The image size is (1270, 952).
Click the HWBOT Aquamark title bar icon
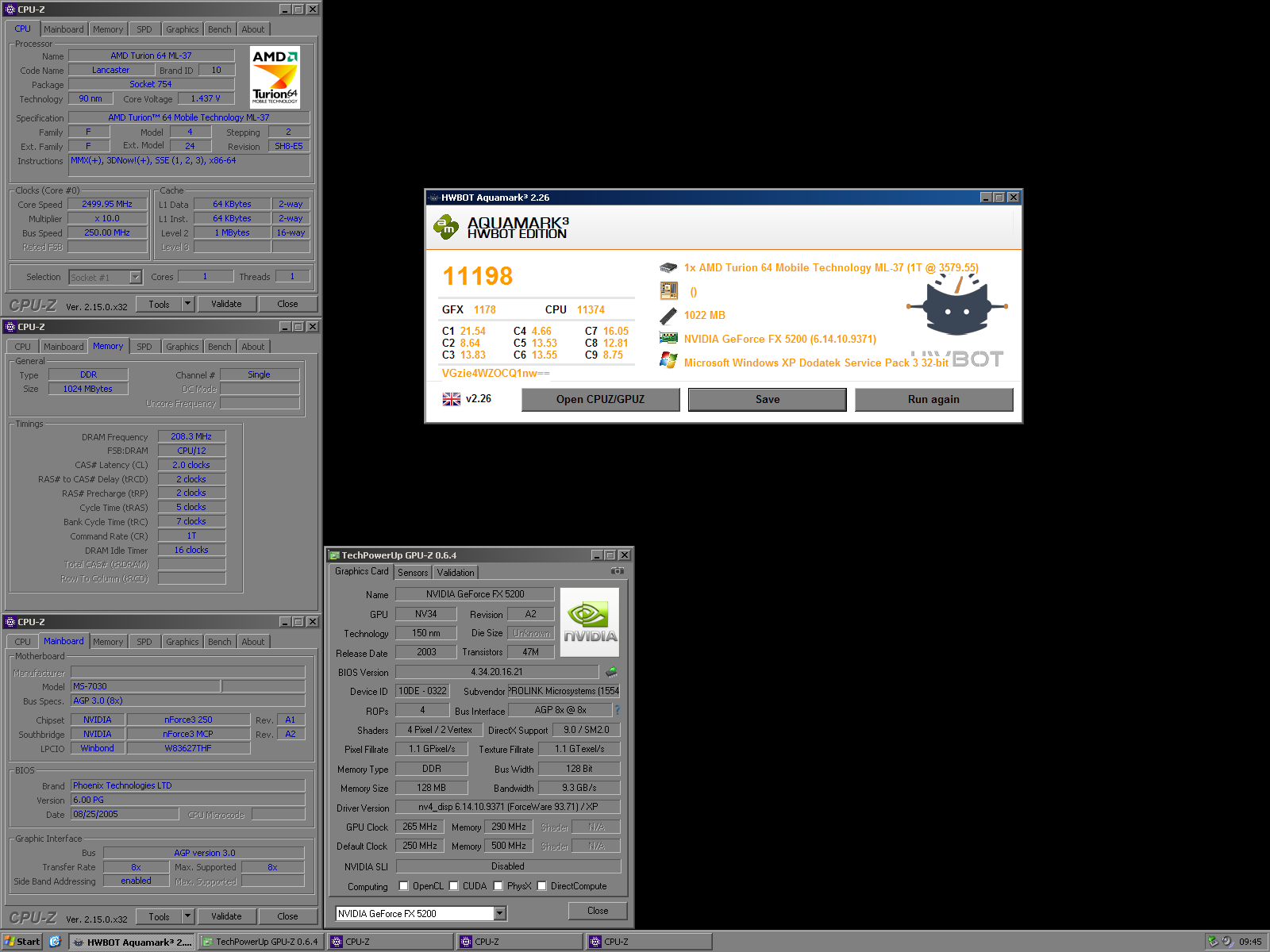pyautogui.click(x=433, y=198)
